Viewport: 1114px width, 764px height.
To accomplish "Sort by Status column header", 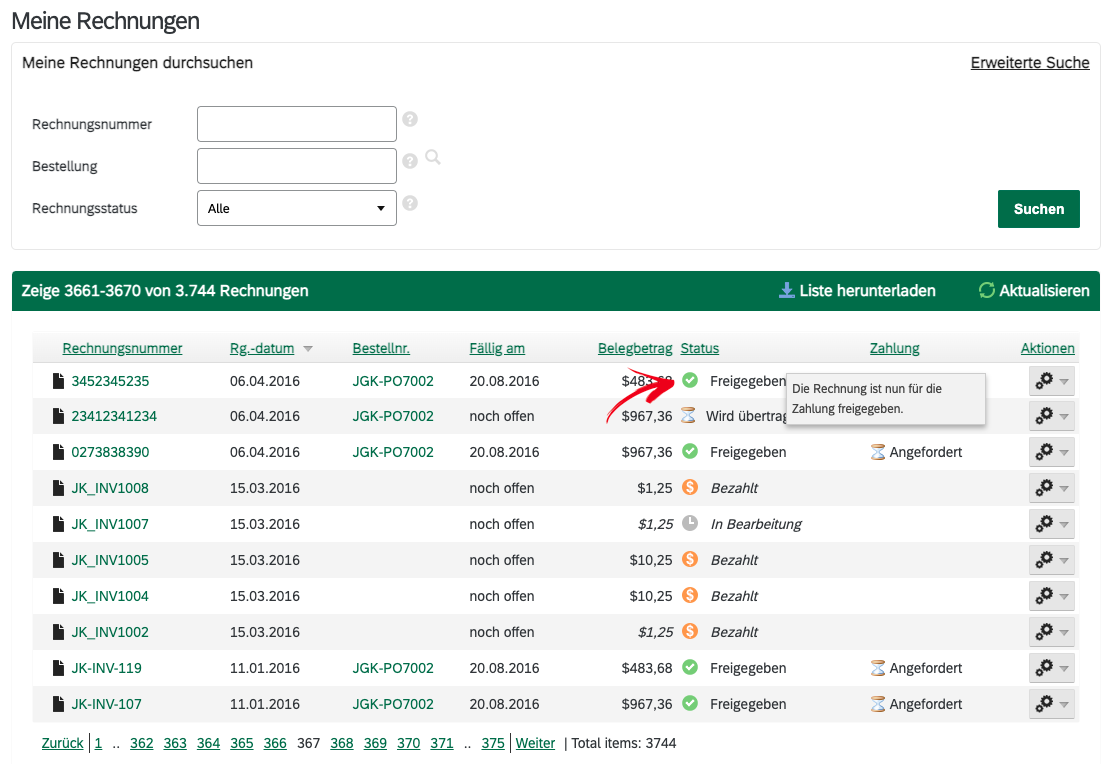I will click(x=700, y=348).
